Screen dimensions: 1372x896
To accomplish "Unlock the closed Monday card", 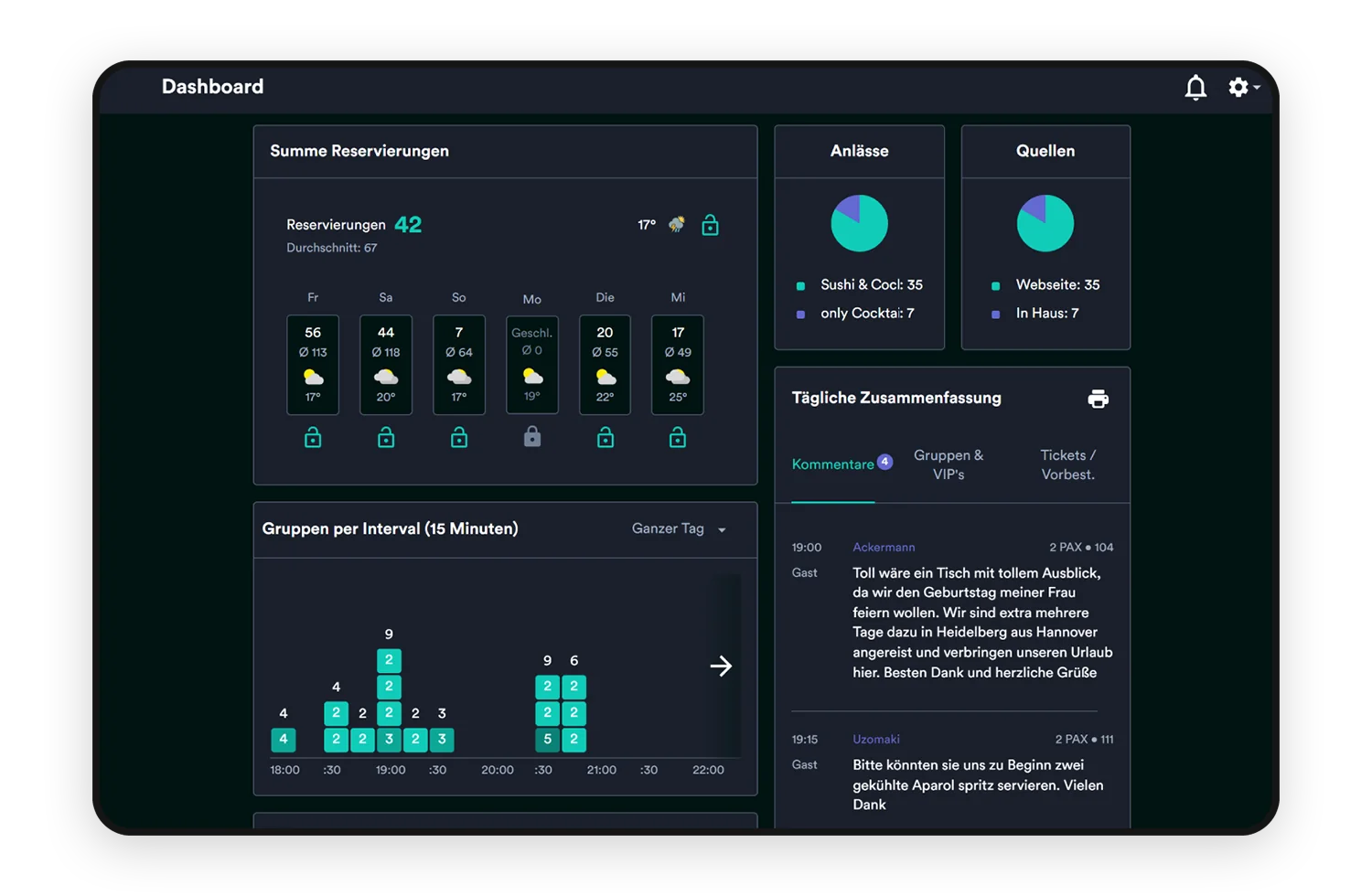I will (532, 438).
